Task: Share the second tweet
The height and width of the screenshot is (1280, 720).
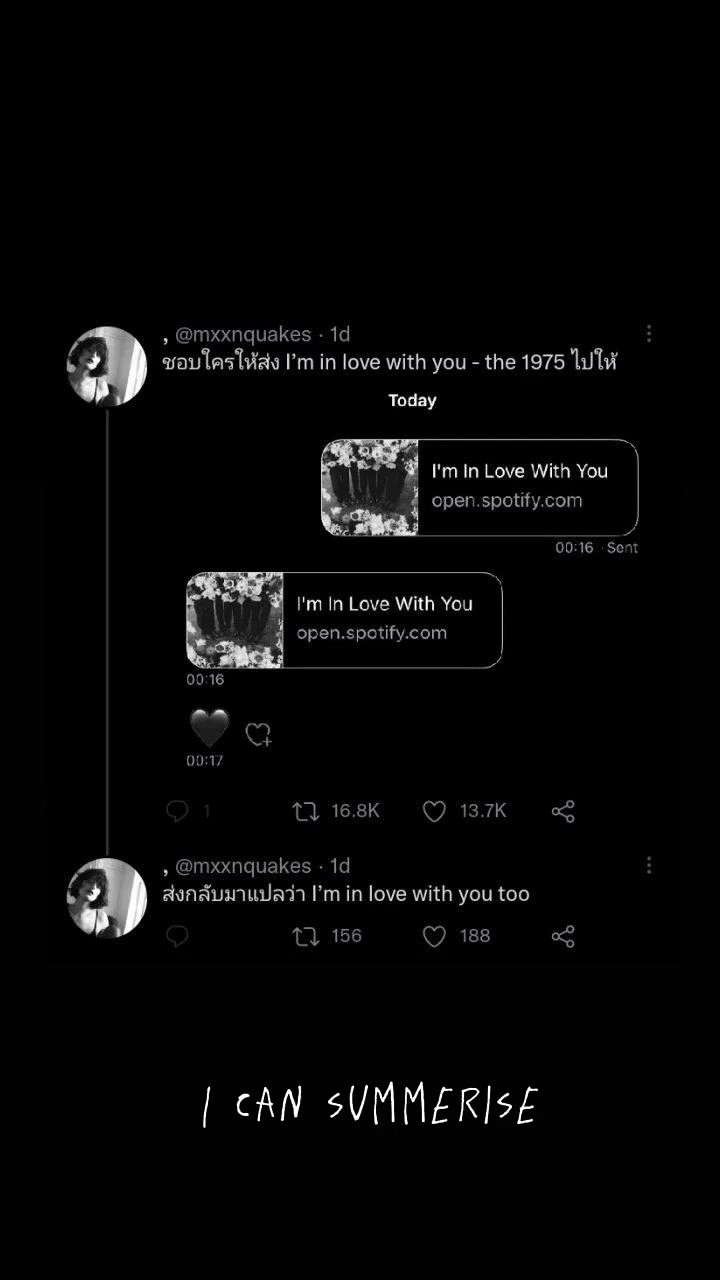Action: point(563,936)
